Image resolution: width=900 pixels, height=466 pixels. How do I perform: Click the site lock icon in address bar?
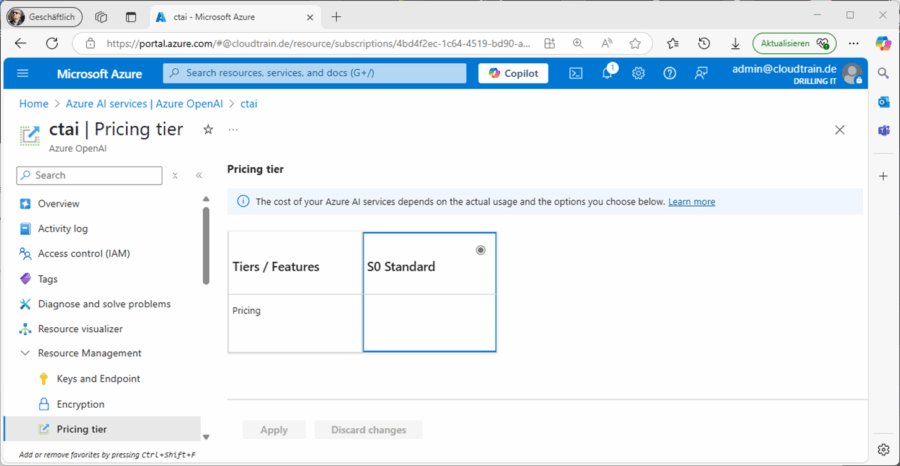pyautogui.click(x=90, y=44)
